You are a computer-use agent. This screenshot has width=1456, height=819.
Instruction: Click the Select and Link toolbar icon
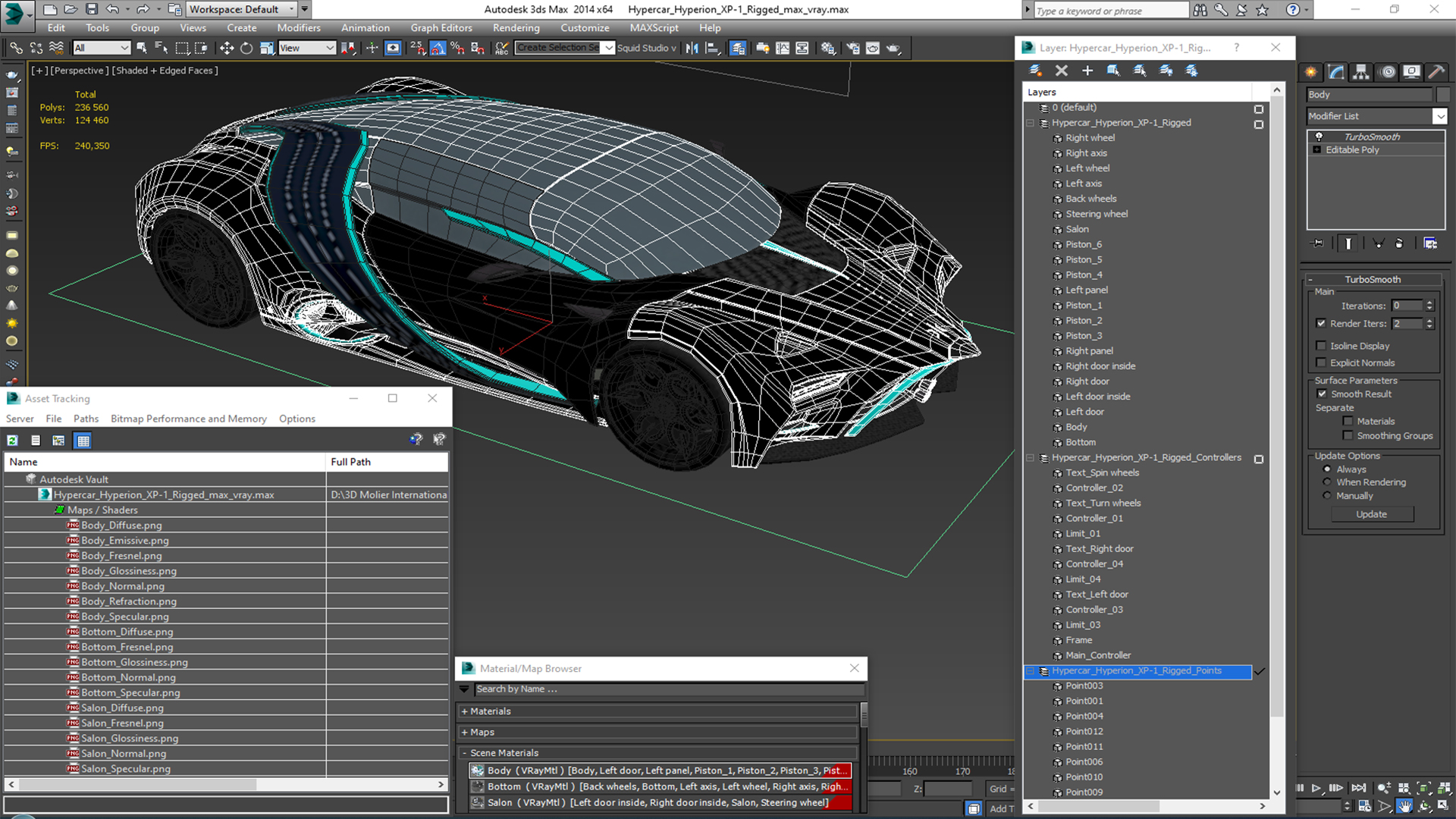16,48
